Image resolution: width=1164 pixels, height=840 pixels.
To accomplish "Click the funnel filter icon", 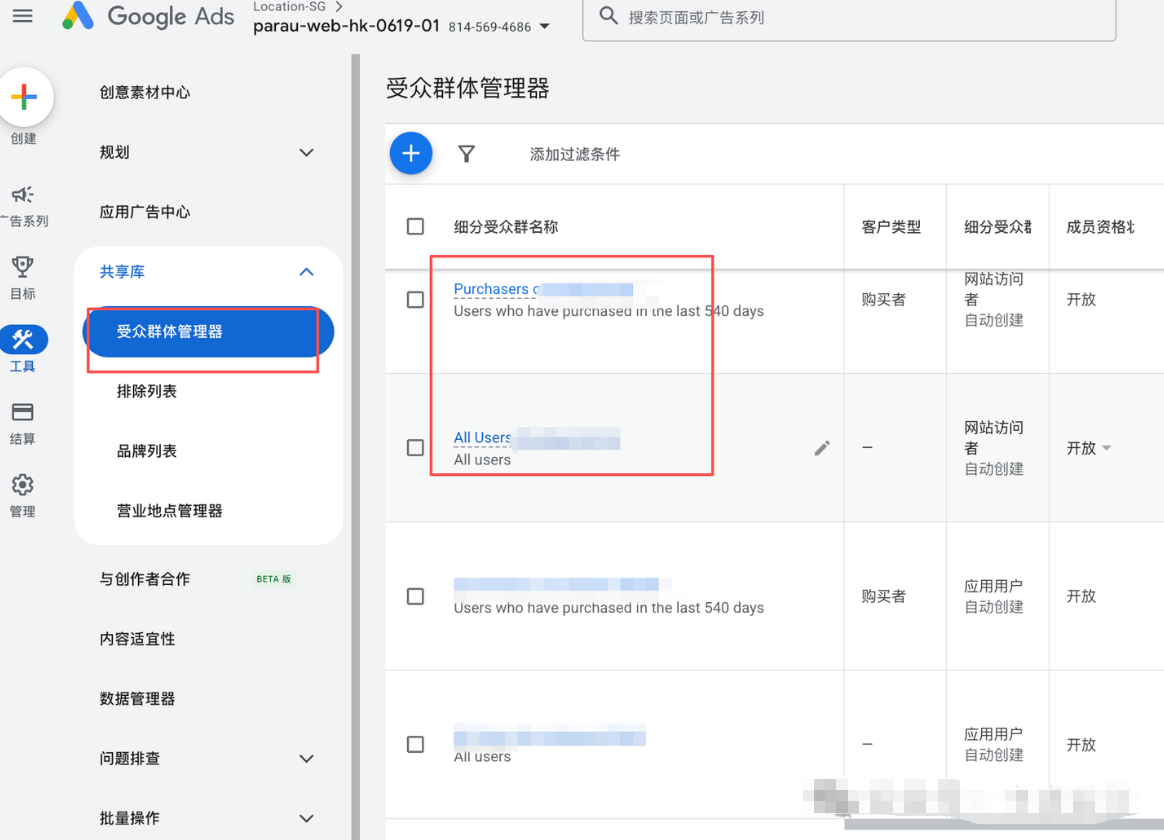I will 466,154.
